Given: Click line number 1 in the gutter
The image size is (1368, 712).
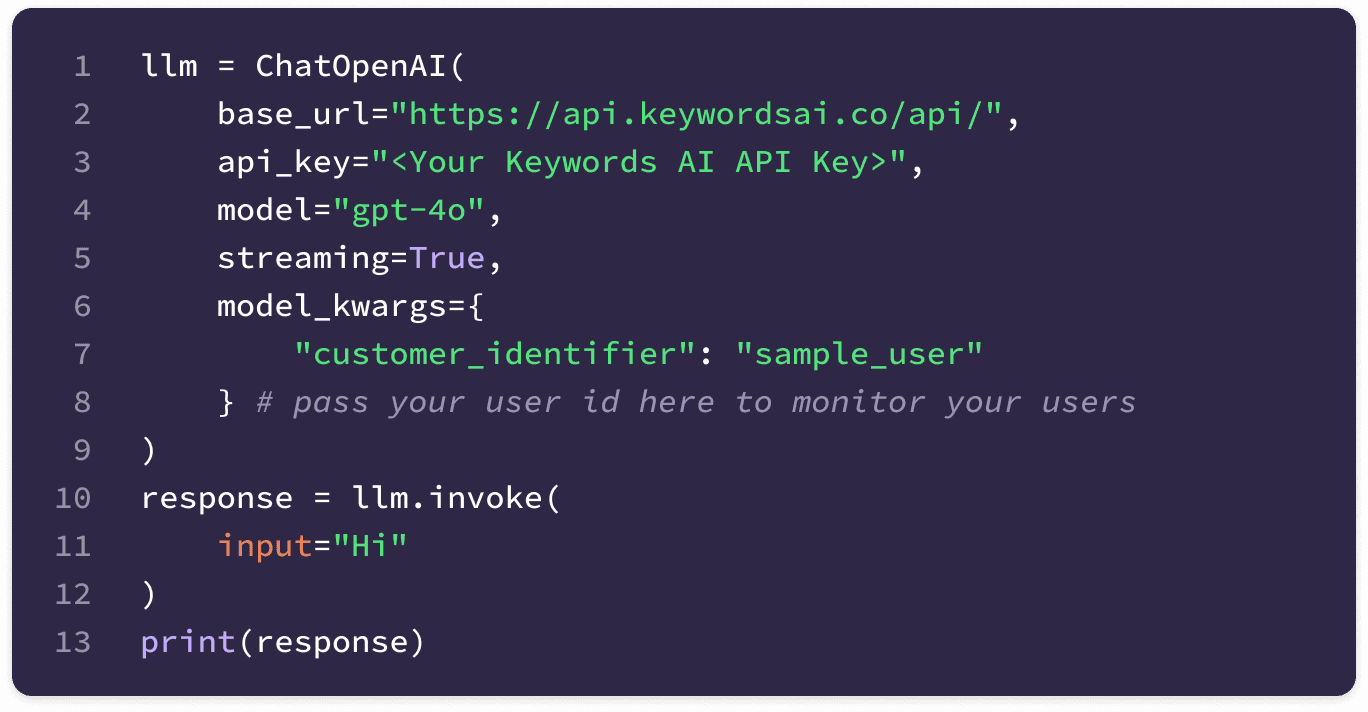Looking at the screenshot, I should (x=82, y=67).
